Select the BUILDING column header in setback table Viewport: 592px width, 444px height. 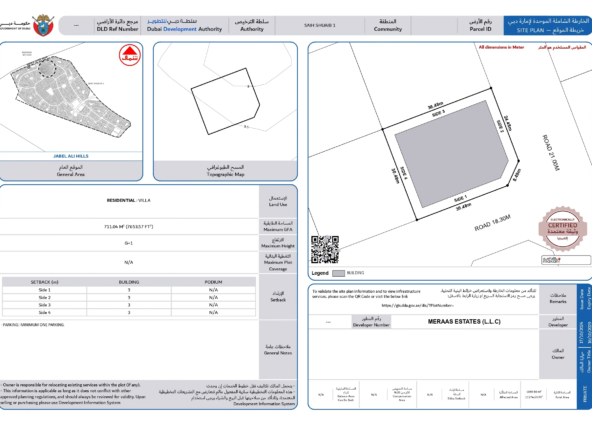point(129,282)
